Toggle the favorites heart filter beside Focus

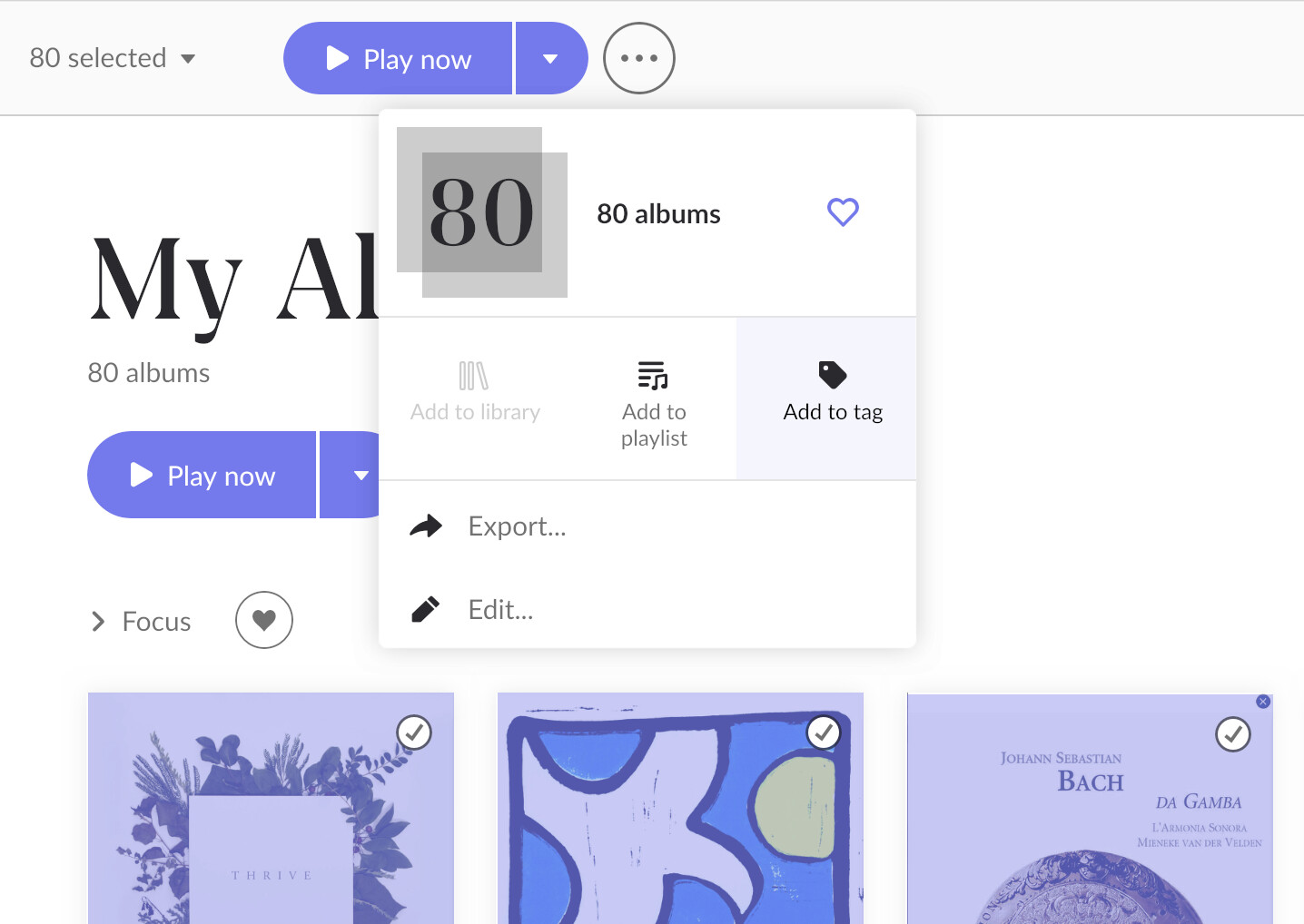pos(264,620)
